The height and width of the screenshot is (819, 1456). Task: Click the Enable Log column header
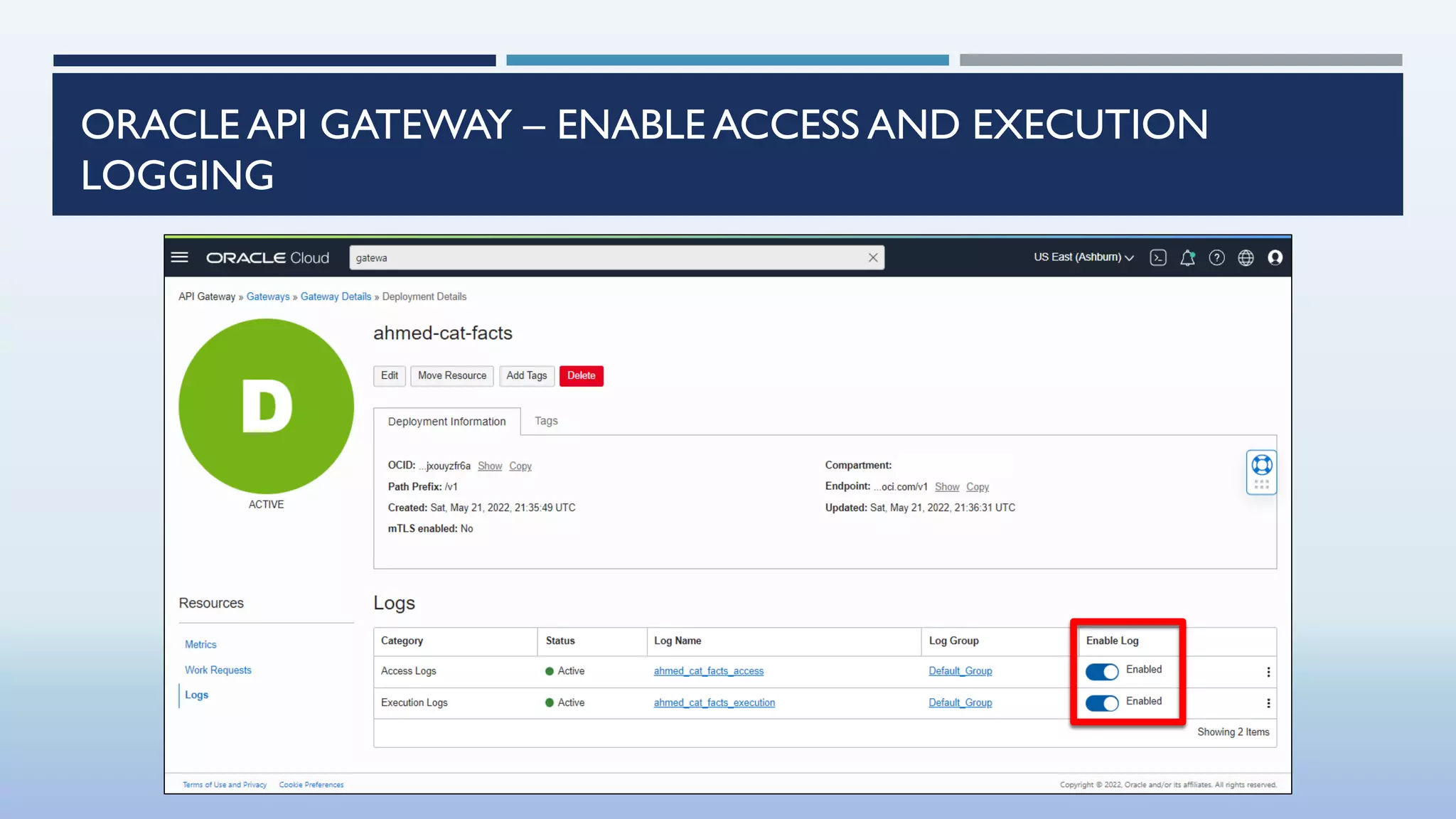click(1113, 641)
